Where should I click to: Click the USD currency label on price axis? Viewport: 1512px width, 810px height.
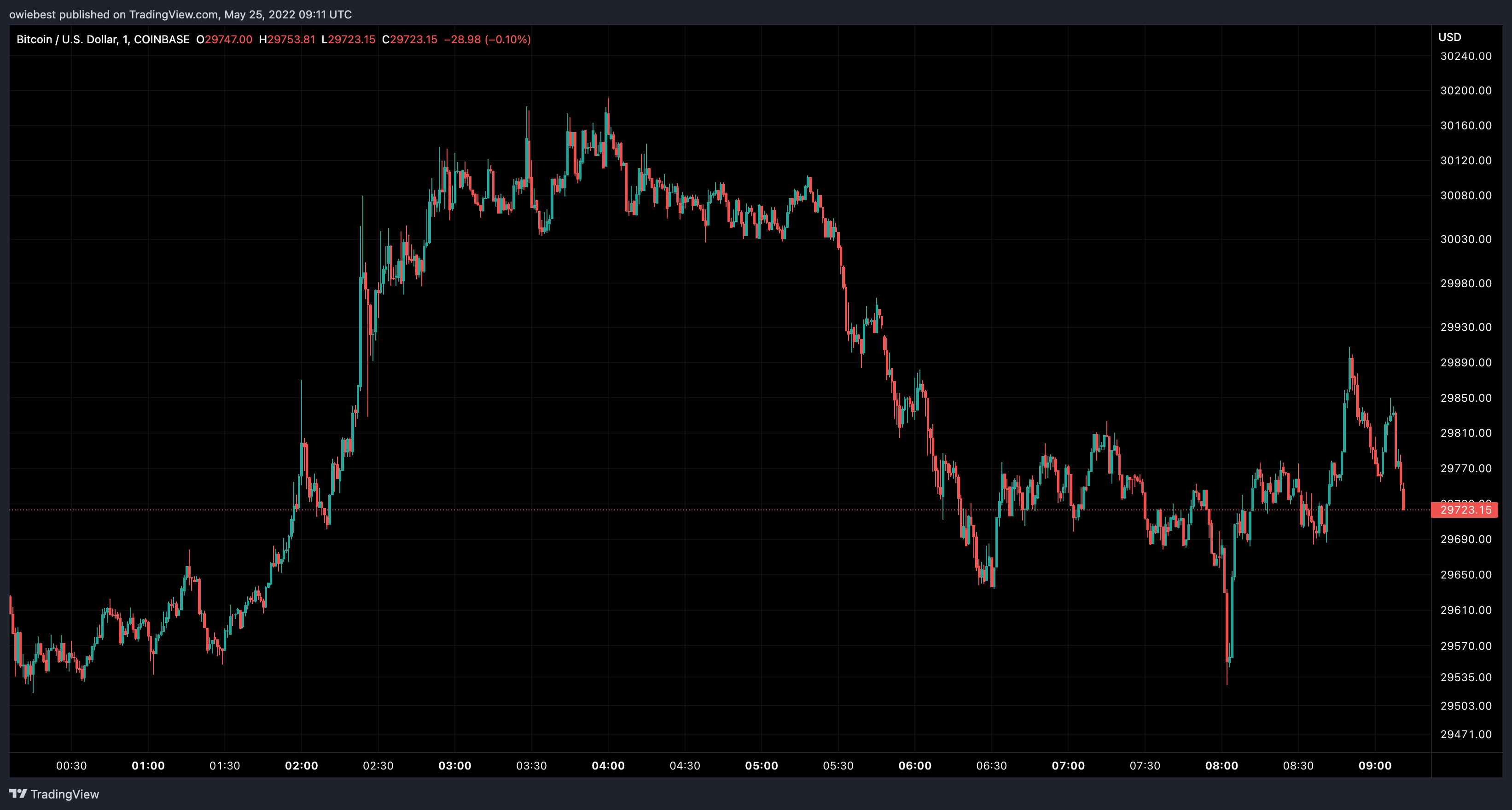coord(1449,37)
